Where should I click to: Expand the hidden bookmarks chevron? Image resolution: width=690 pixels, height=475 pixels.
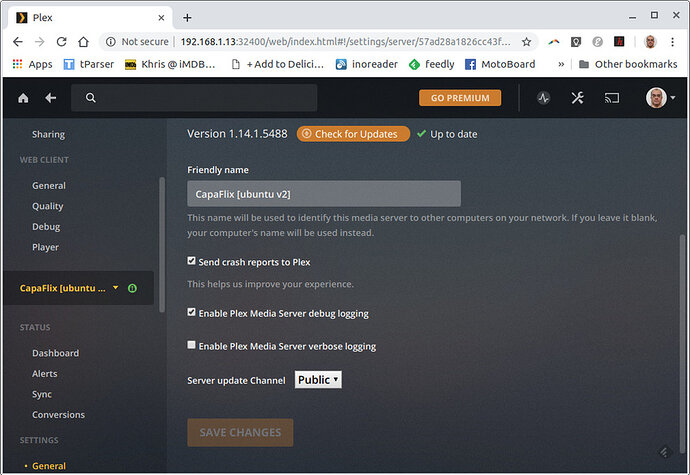(x=561, y=64)
